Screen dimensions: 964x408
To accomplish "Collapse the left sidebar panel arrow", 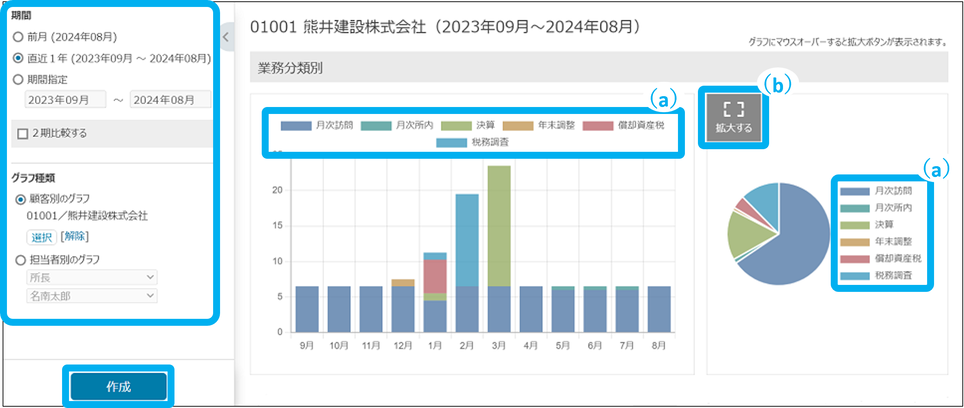I will (x=225, y=37).
